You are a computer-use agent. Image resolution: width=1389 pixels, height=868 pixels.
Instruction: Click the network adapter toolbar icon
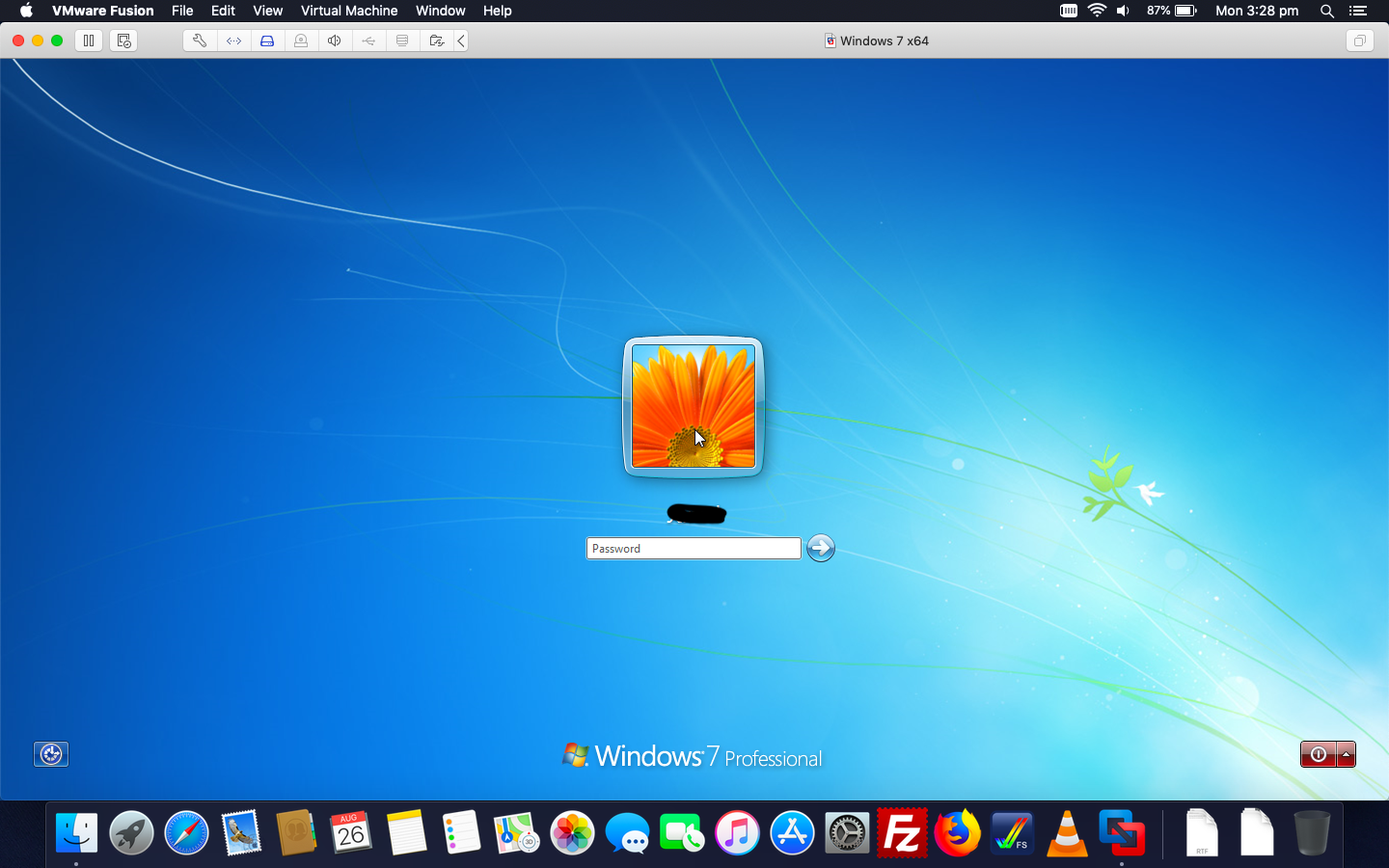click(233, 41)
